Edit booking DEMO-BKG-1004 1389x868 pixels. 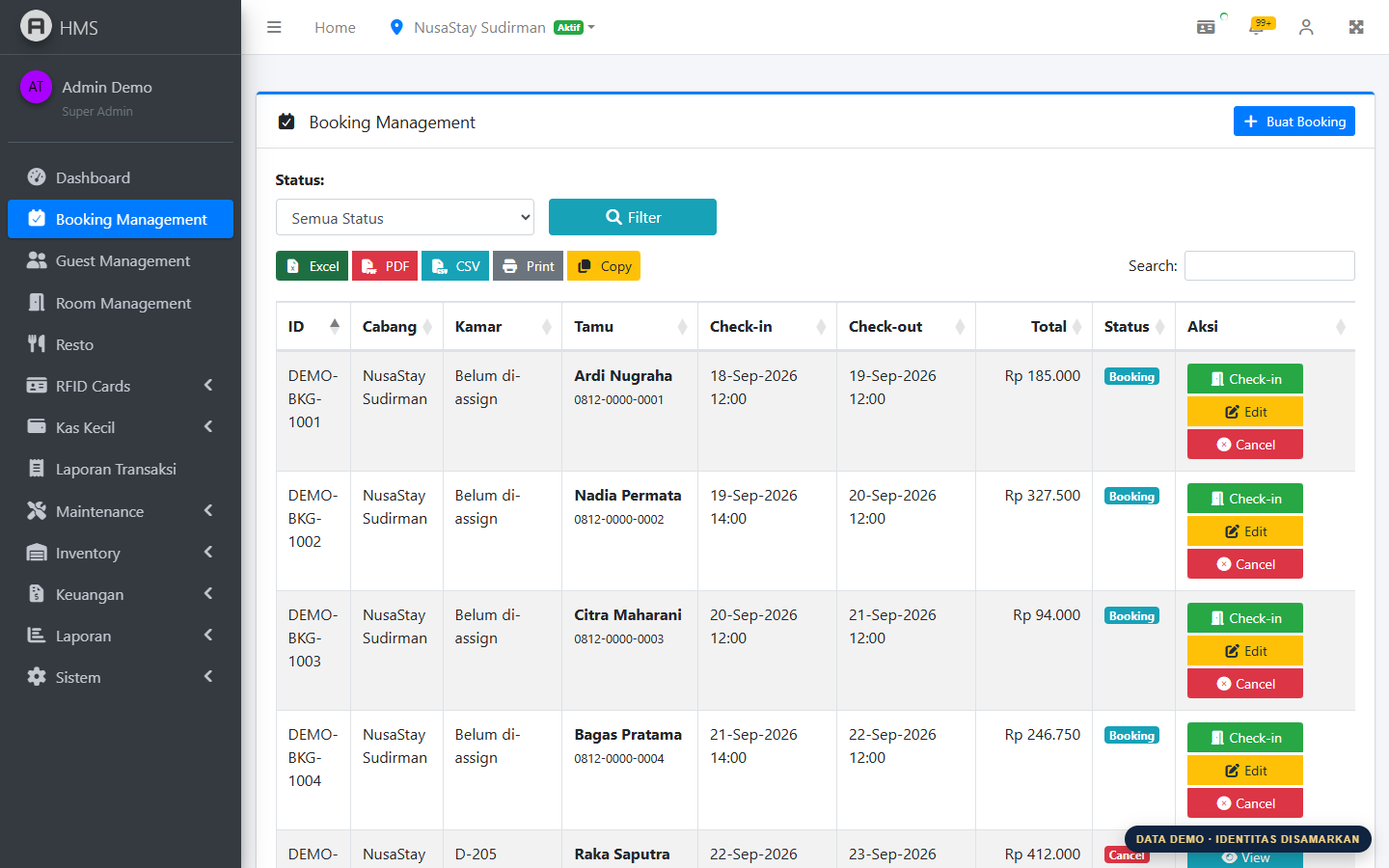(1245, 771)
